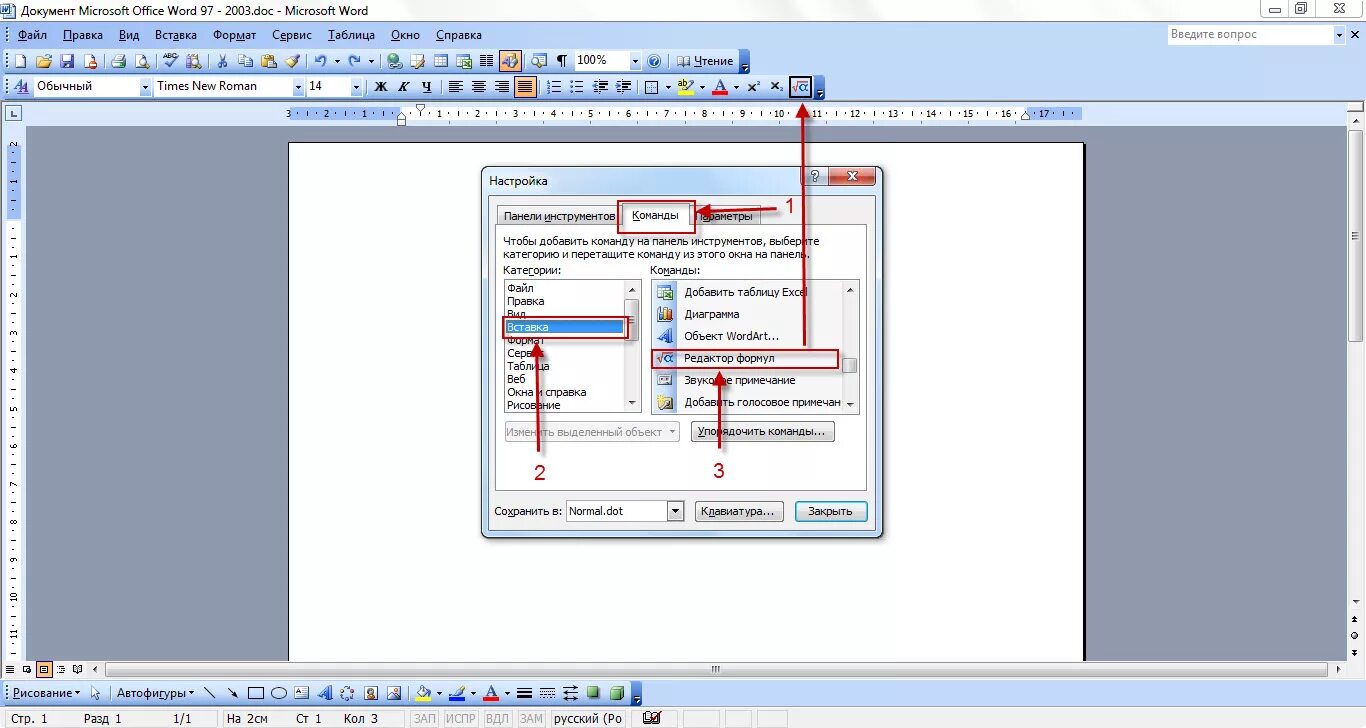Click the Drawing toolbar fill color bucket
Screen dimensions: 1366x728
(x=424, y=693)
